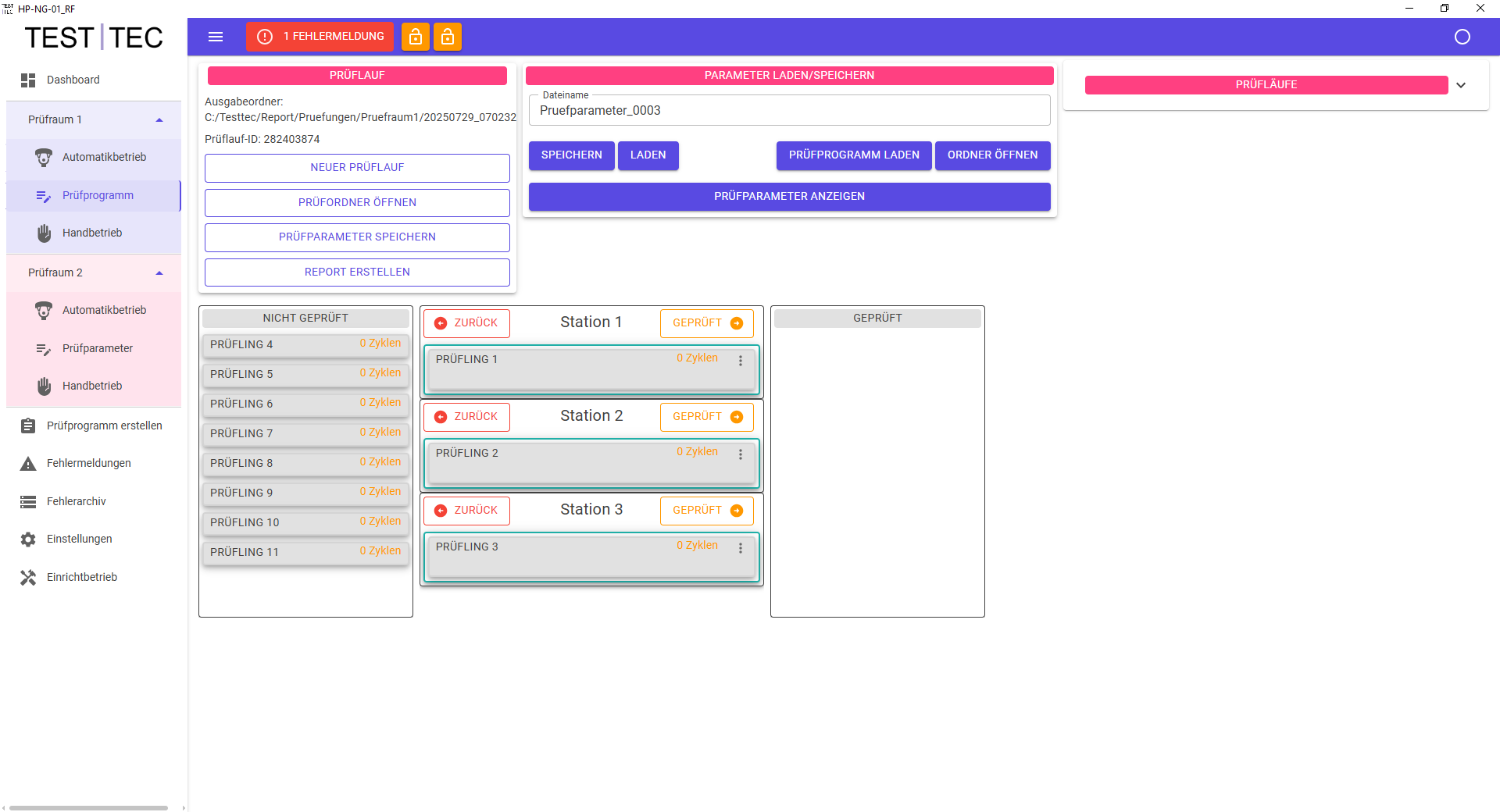Open the hamburger navigation menu
Viewport: 1500px width, 812px height.
click(x=216, y=37)
